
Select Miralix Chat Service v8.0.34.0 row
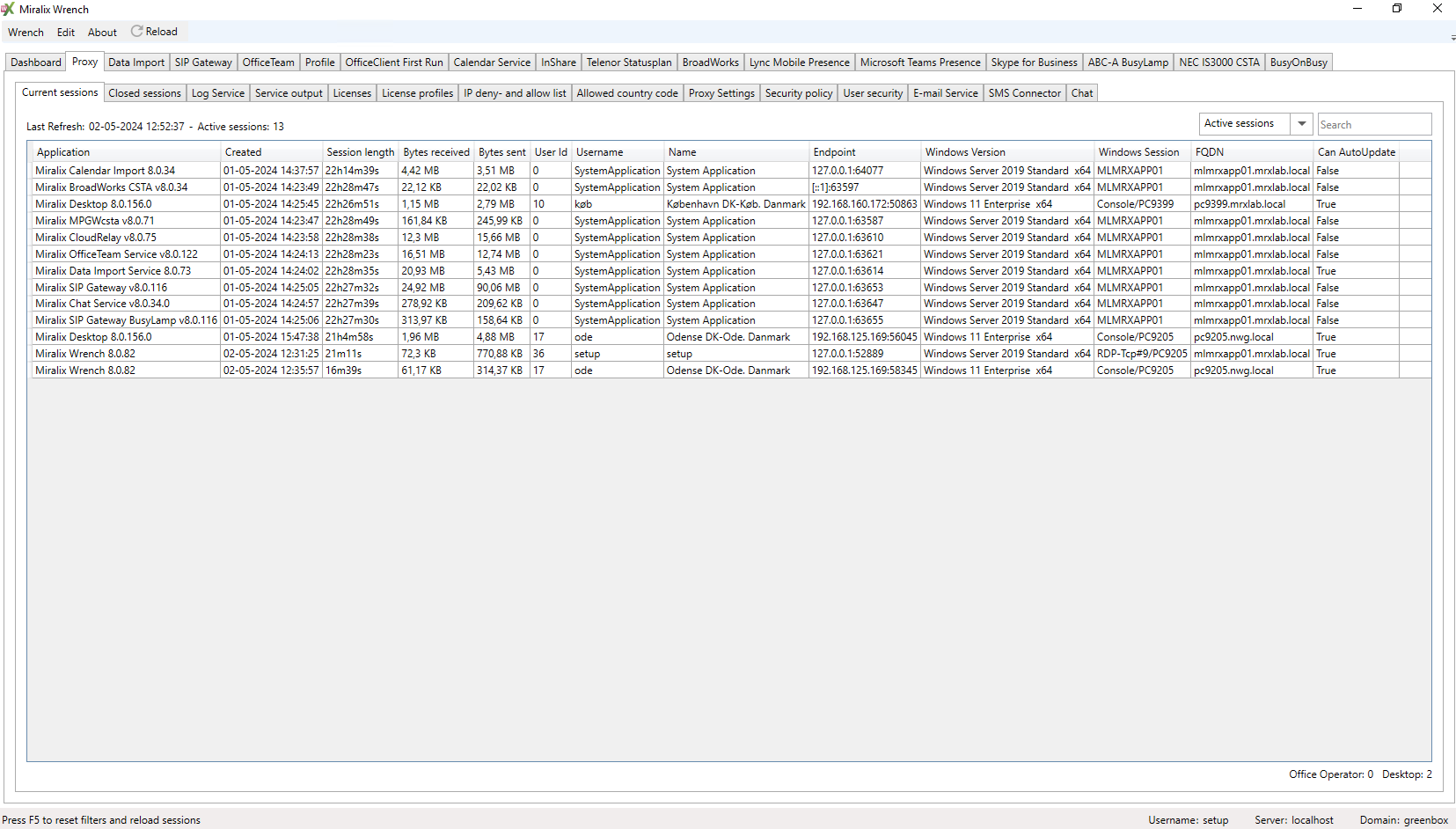pyautogui.click(x=728, y=304)
